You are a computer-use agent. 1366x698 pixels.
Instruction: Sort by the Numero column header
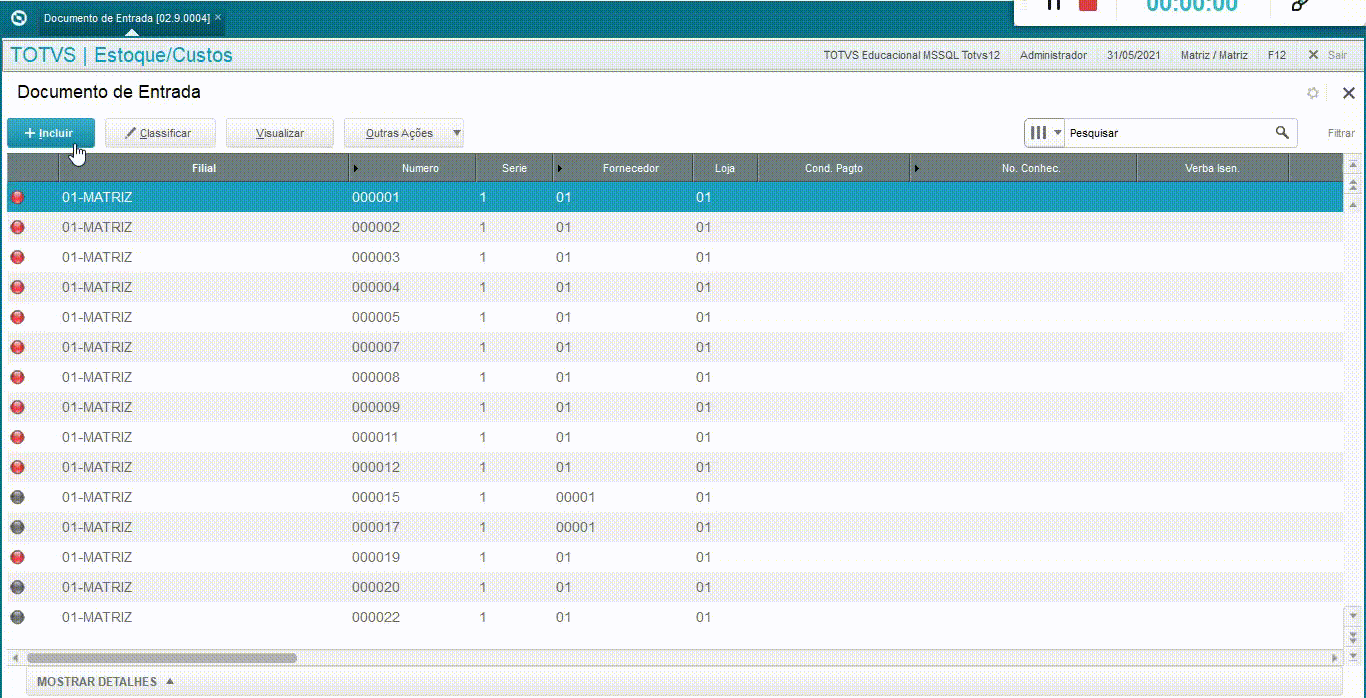coord(412,168)
